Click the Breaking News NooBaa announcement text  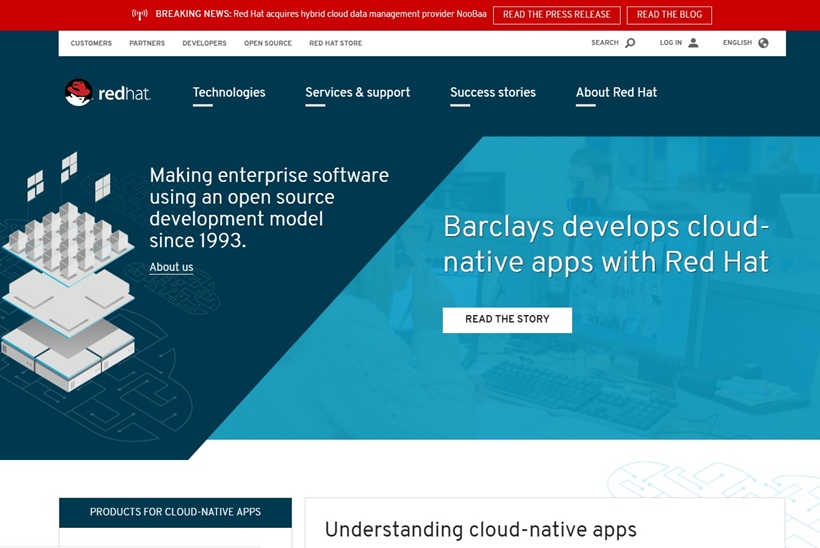coord(321,14)
